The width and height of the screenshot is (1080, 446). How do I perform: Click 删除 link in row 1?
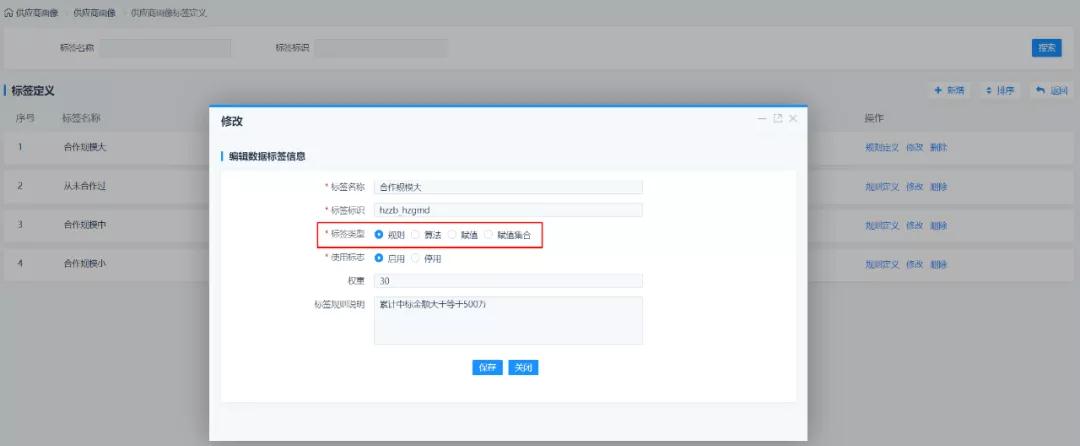938,147
